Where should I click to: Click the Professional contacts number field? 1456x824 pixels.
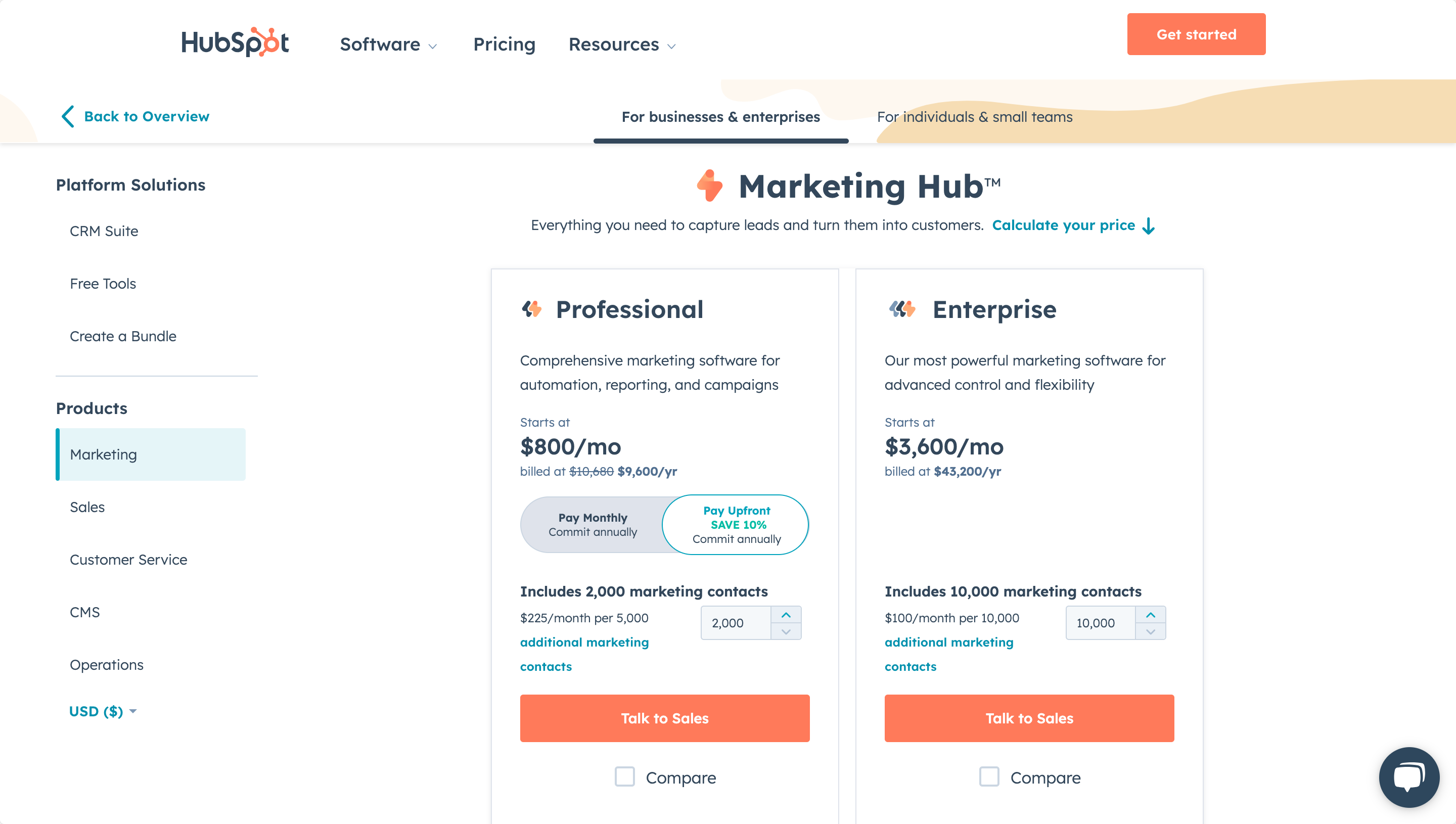735,623
